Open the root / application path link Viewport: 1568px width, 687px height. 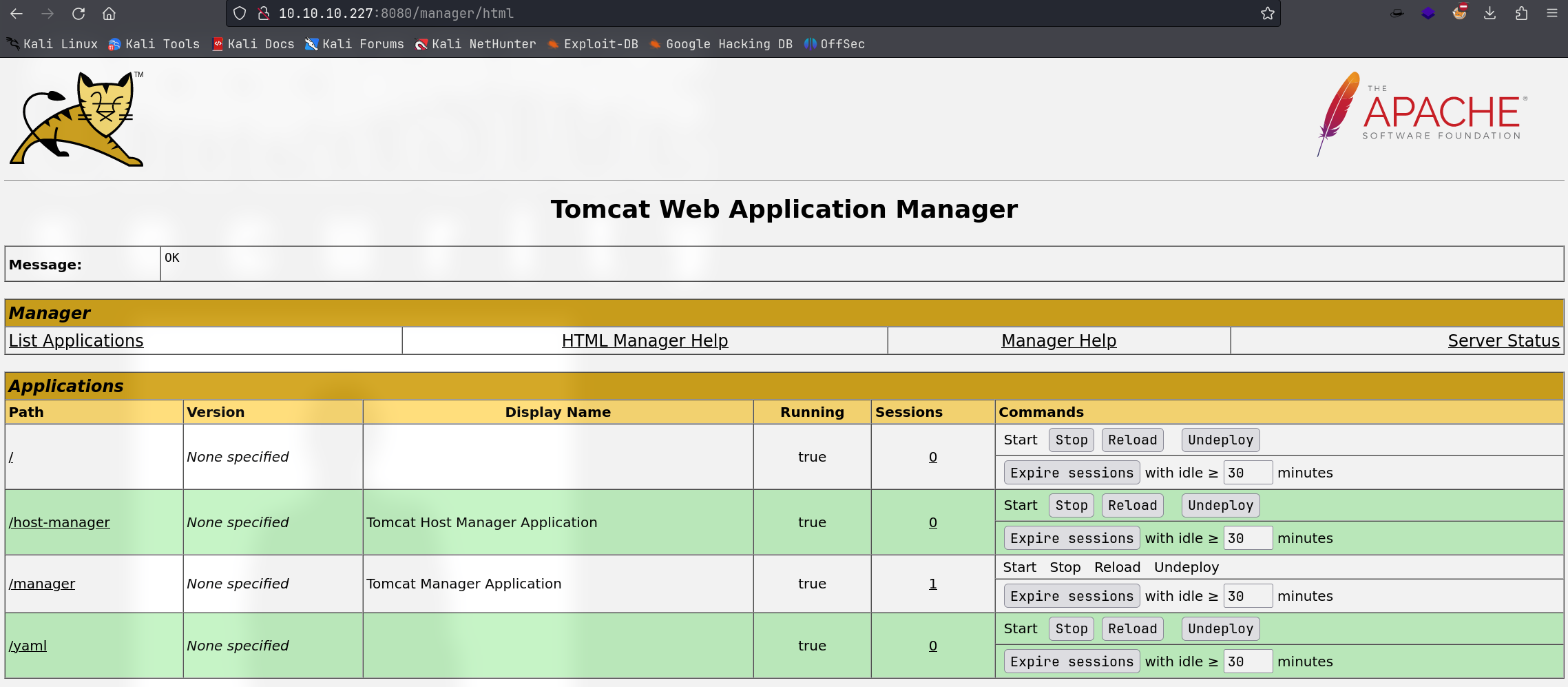pos(11,457)
